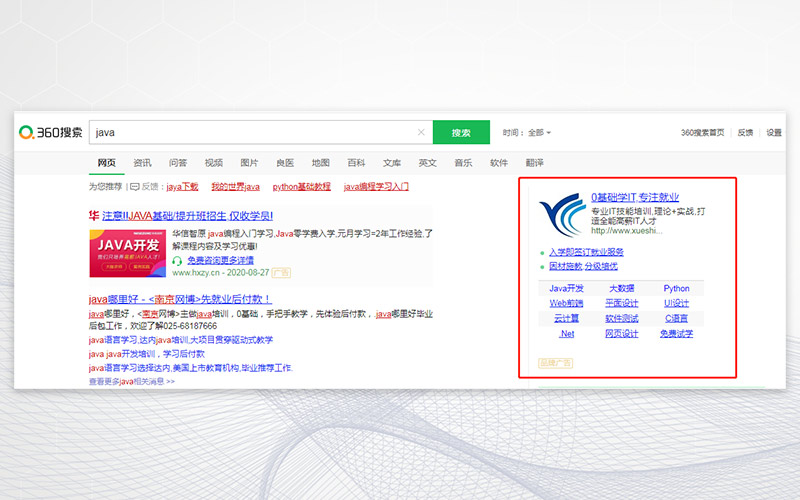Open 因材施教,分级培优 link
Image resolution: width=800 pixels, height=500 pixels.
pos(583,266)
